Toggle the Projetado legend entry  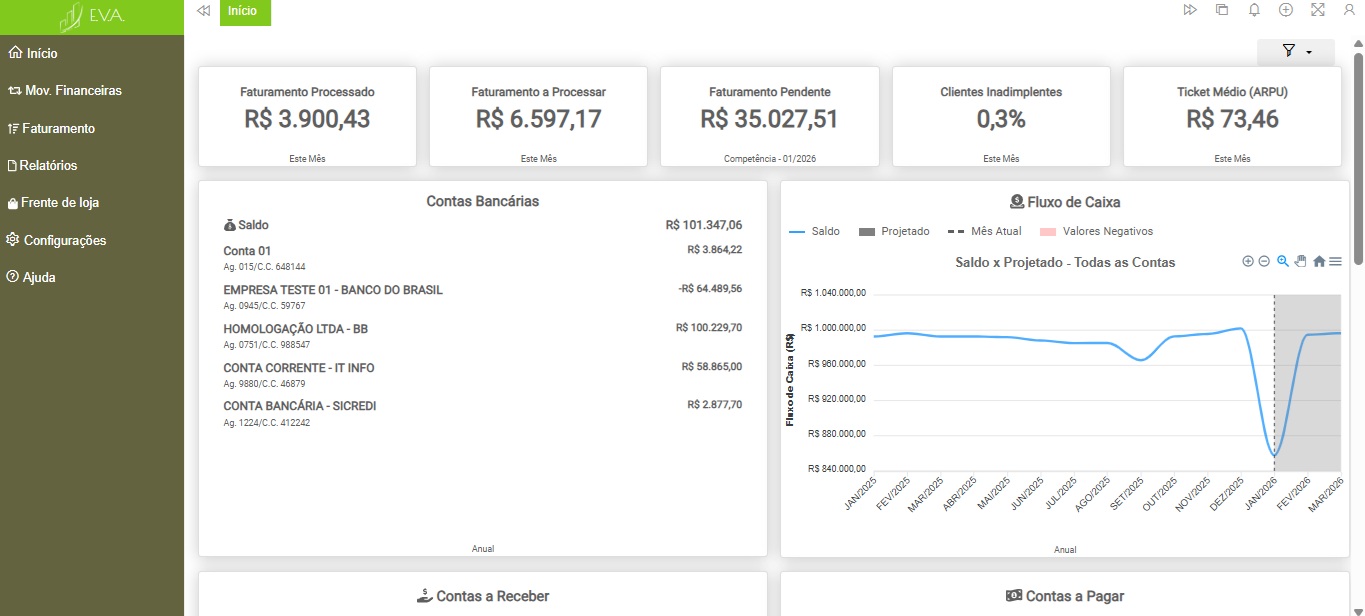pyautogui.click(x=894, y=231)
